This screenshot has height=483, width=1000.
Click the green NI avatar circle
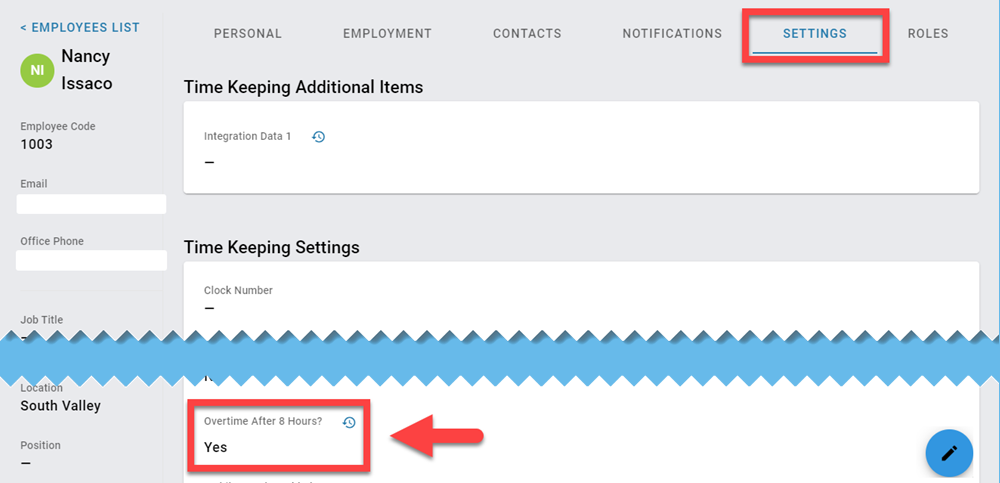[37, 70]
